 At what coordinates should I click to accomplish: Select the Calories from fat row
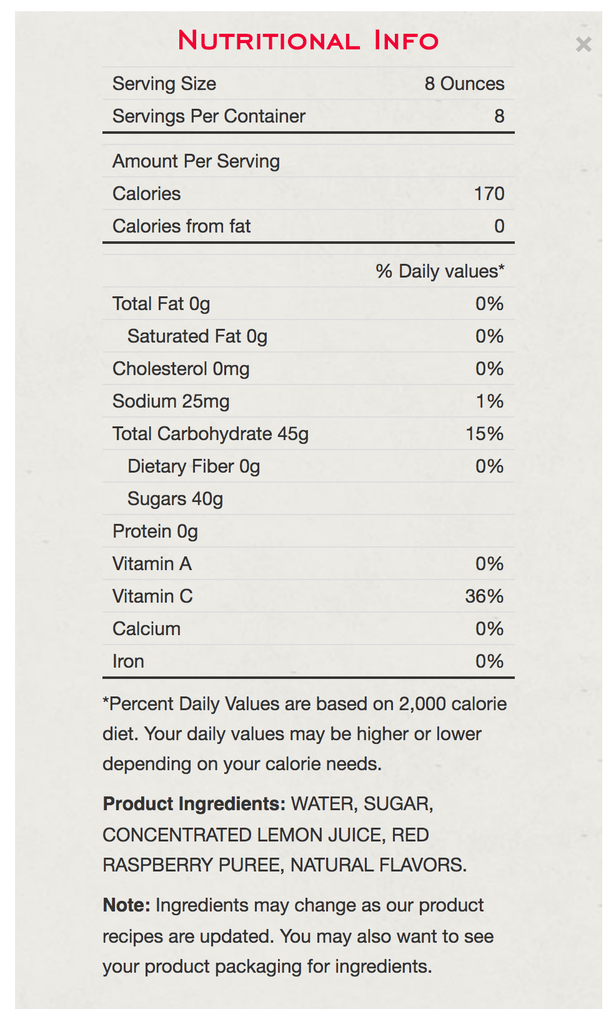coord(308,226)
